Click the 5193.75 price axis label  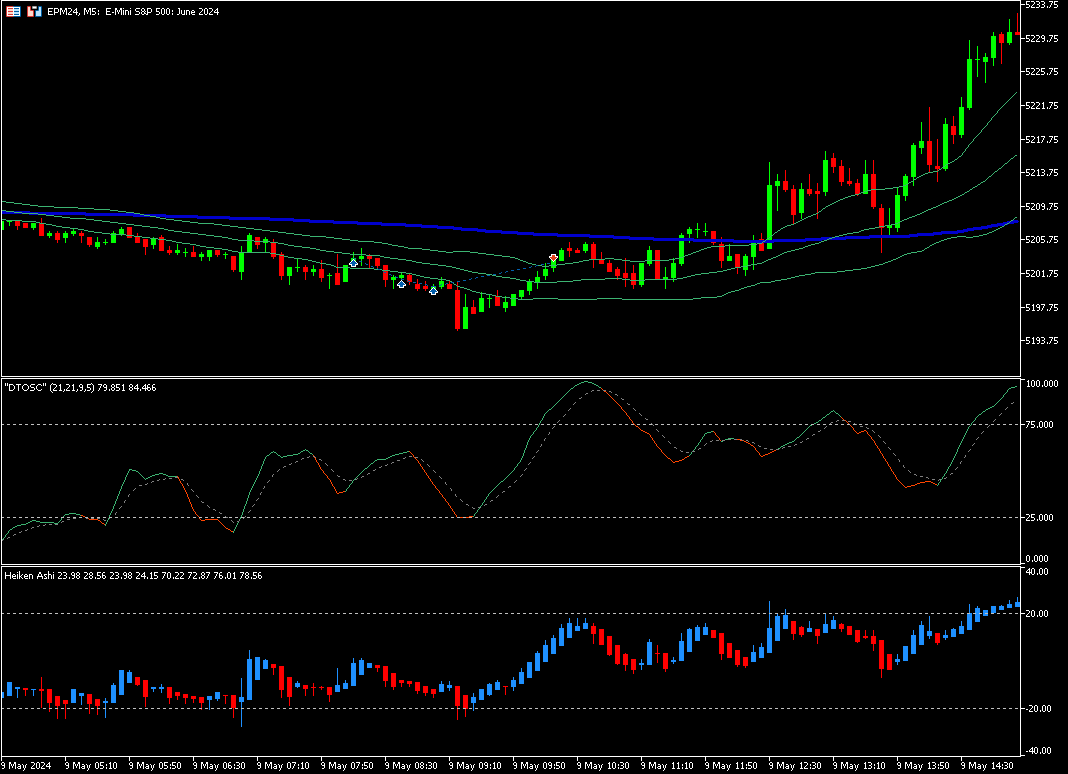click(1041, 341)
